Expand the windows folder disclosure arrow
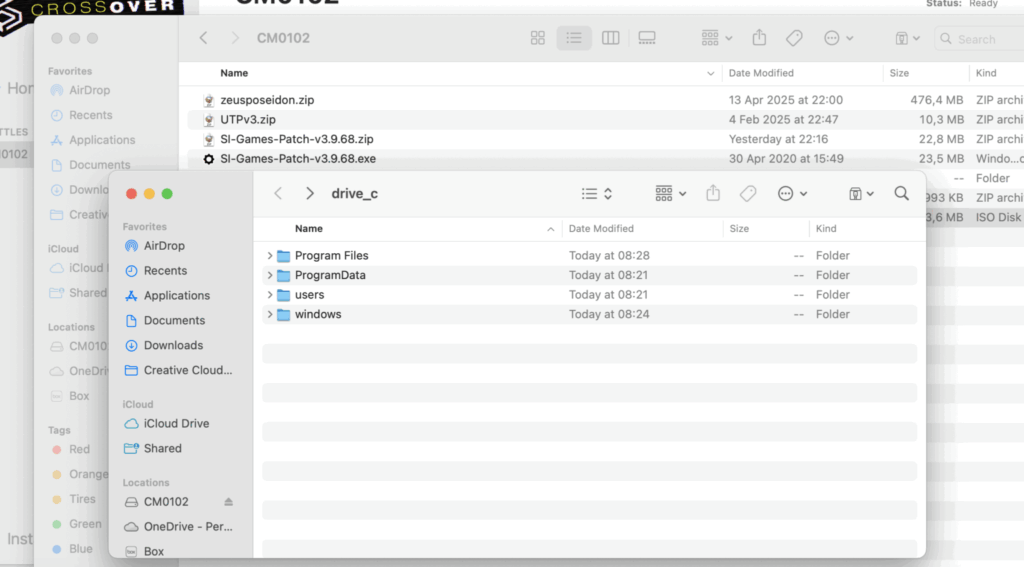This screenshot has height=567, width=1024. [x=270, y=315]
